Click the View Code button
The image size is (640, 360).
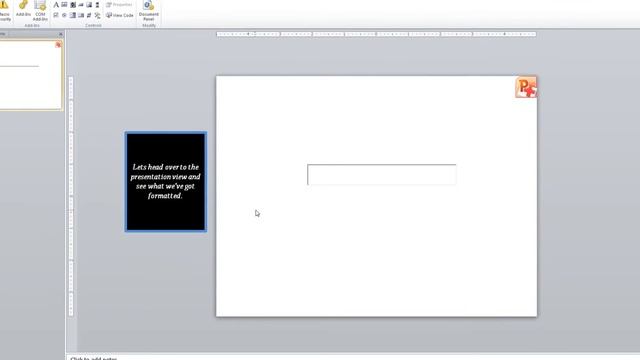pyautogui.click(x=119, y=15)
